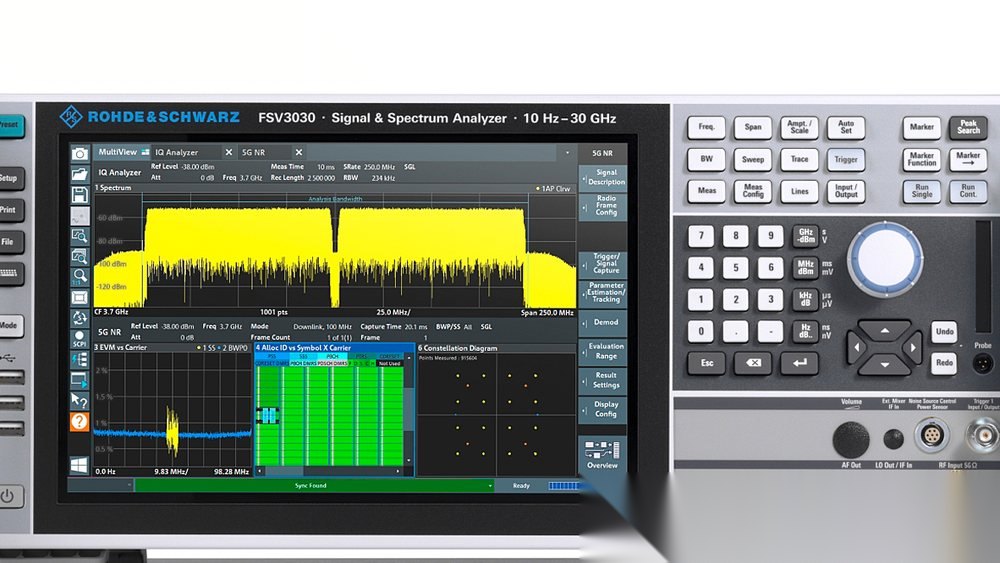Click the Span 250.0 MHz label
Image resolution: width=1000 pixels, height=563 pixels.
click(547, 312)
